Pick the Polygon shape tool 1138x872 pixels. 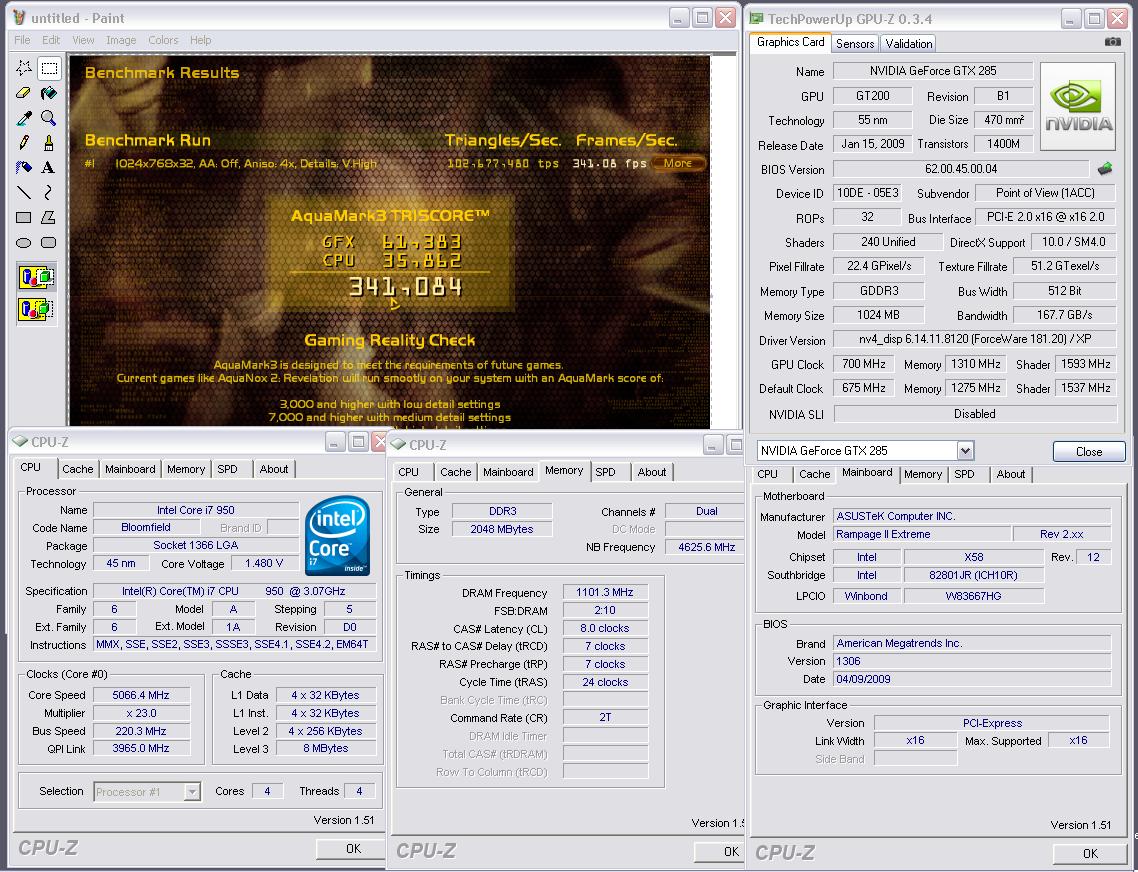point(49,217)
